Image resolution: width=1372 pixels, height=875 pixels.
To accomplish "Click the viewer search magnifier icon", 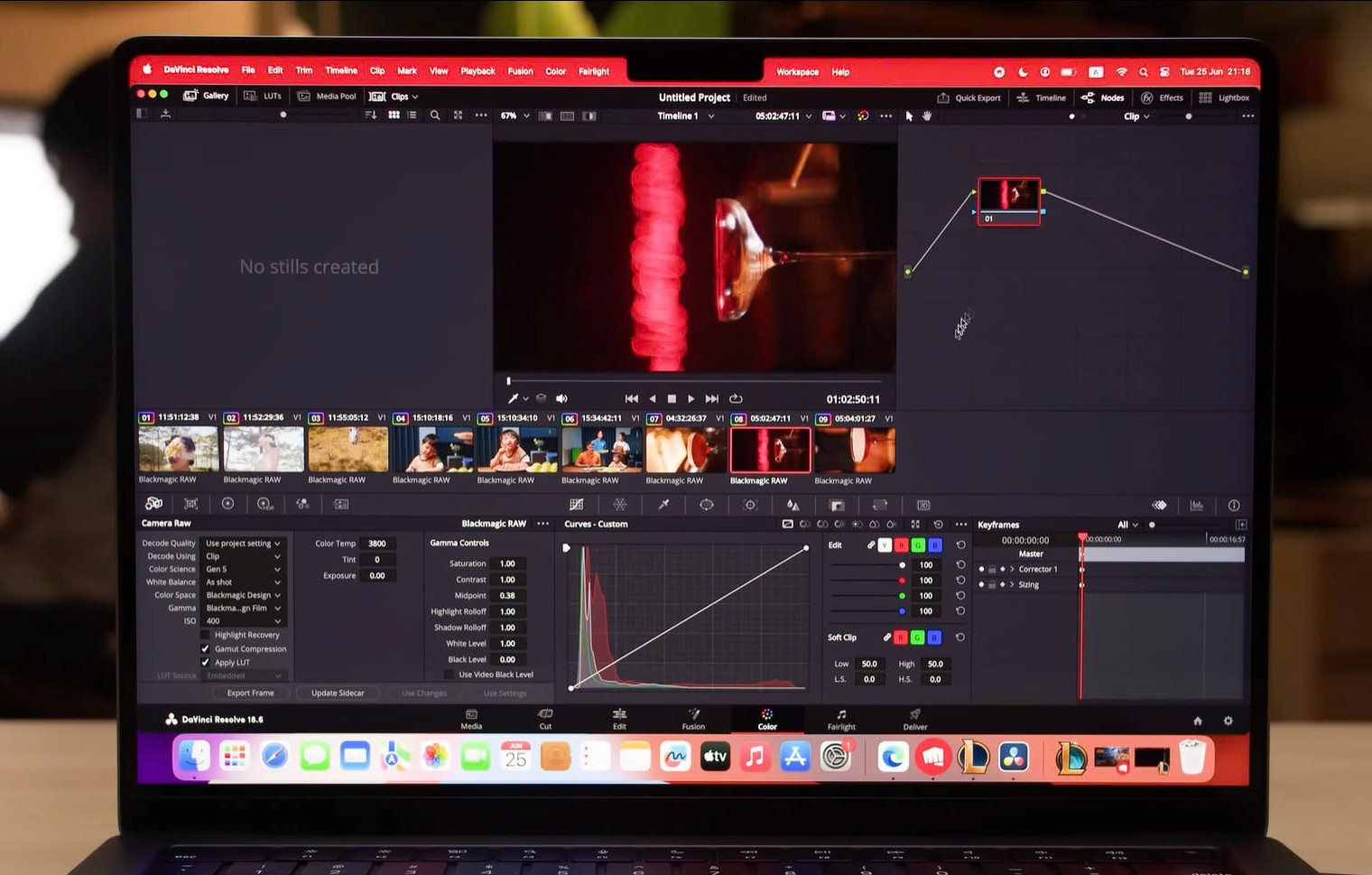I will [435, 116].
